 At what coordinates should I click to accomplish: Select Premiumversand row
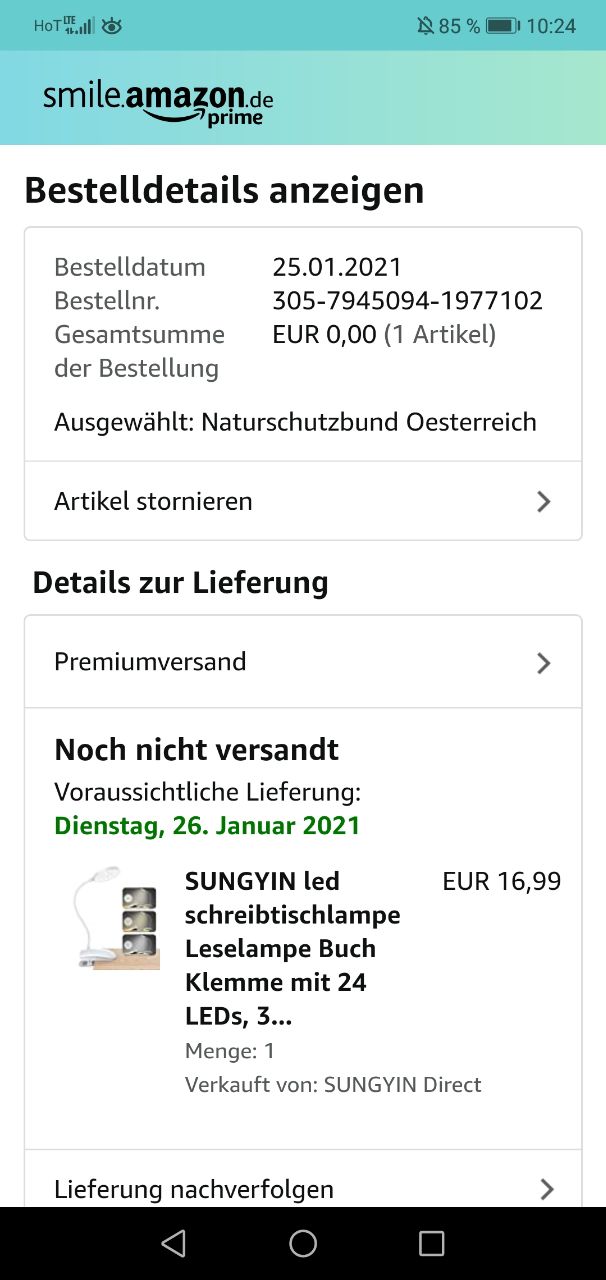(x=303, y=662)
